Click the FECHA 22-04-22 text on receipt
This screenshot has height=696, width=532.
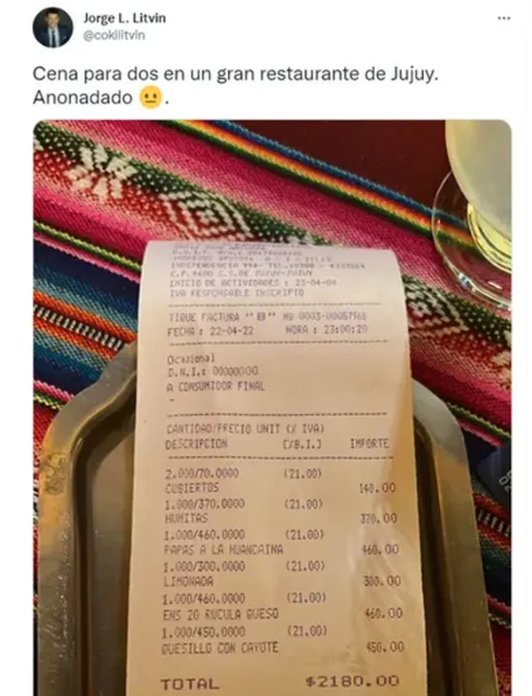(x=210, y=332)
